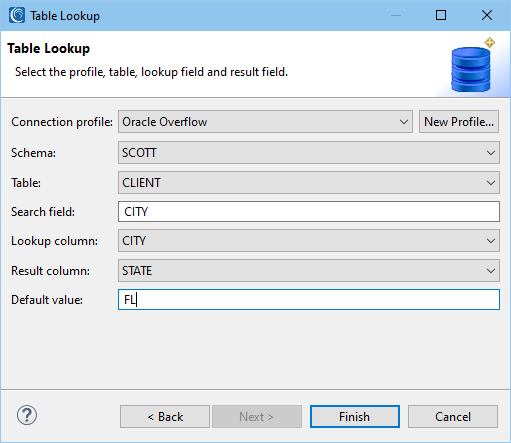Focus the Search field input
Viewport: 511px width, 443px height.
pos(309,212)
